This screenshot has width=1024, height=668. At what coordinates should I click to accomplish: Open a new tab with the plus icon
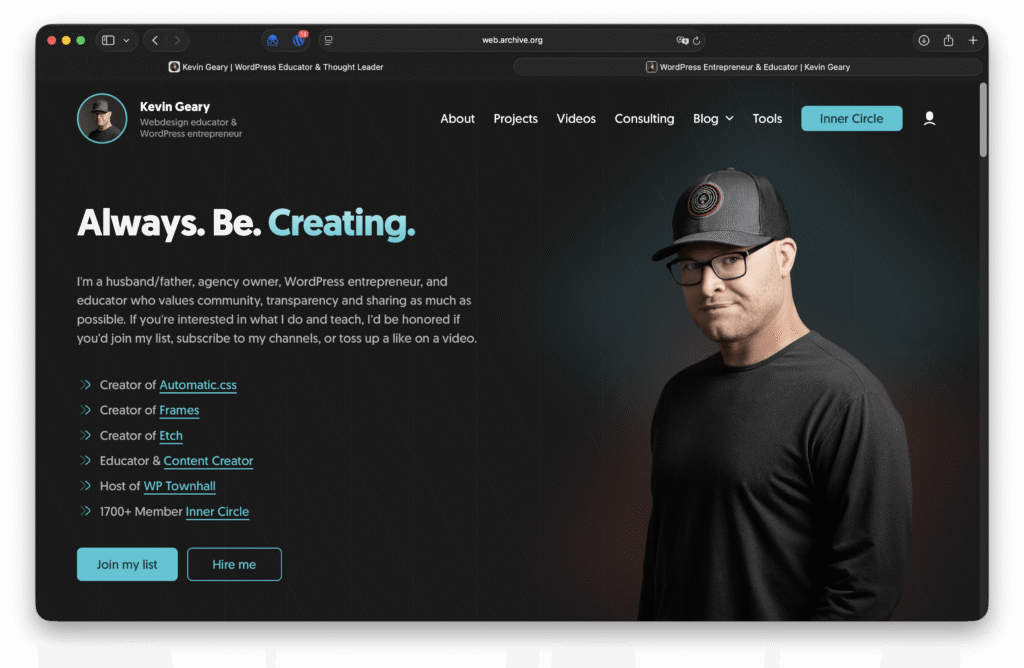(x=972, y=40)
